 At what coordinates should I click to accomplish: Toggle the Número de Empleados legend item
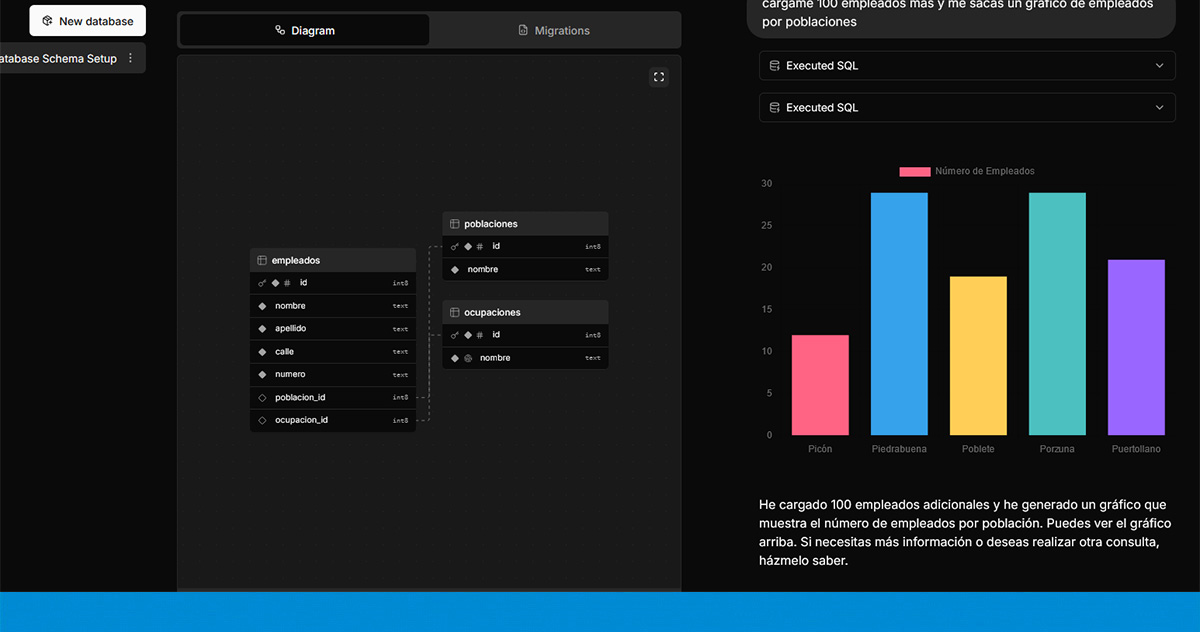pos(966,171)
